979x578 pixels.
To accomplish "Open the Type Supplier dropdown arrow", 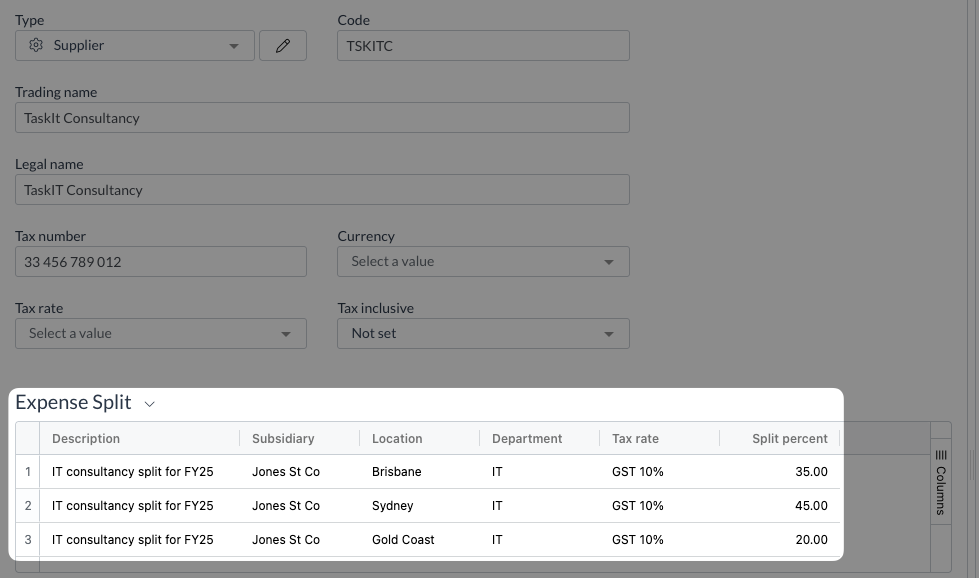I will [234, 46].
